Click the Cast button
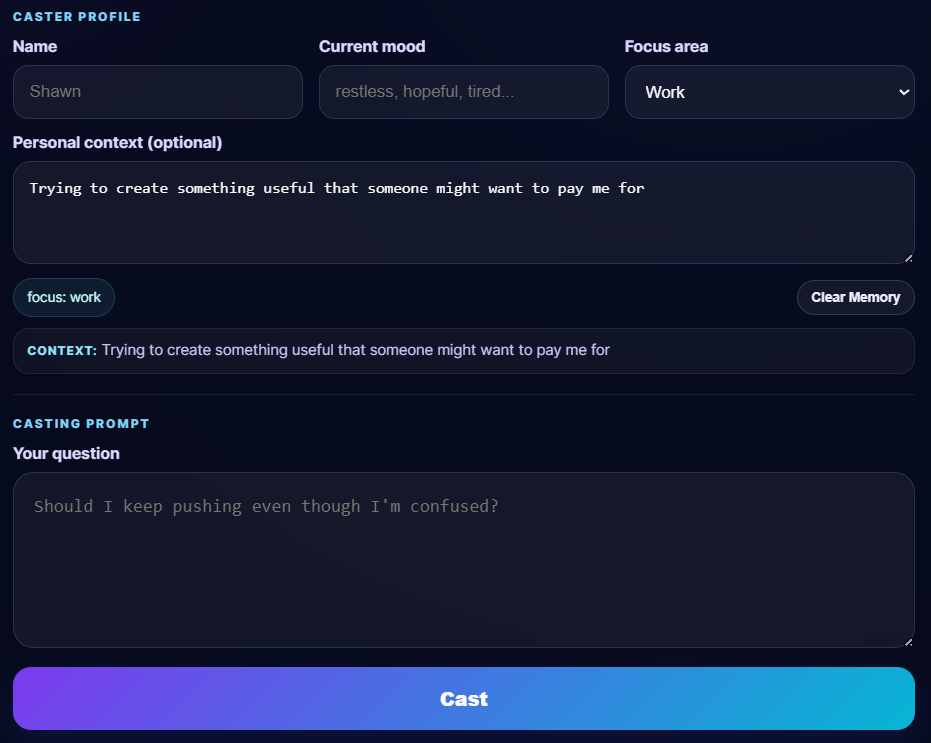This screenshot has height=743, width=931. 463,698
